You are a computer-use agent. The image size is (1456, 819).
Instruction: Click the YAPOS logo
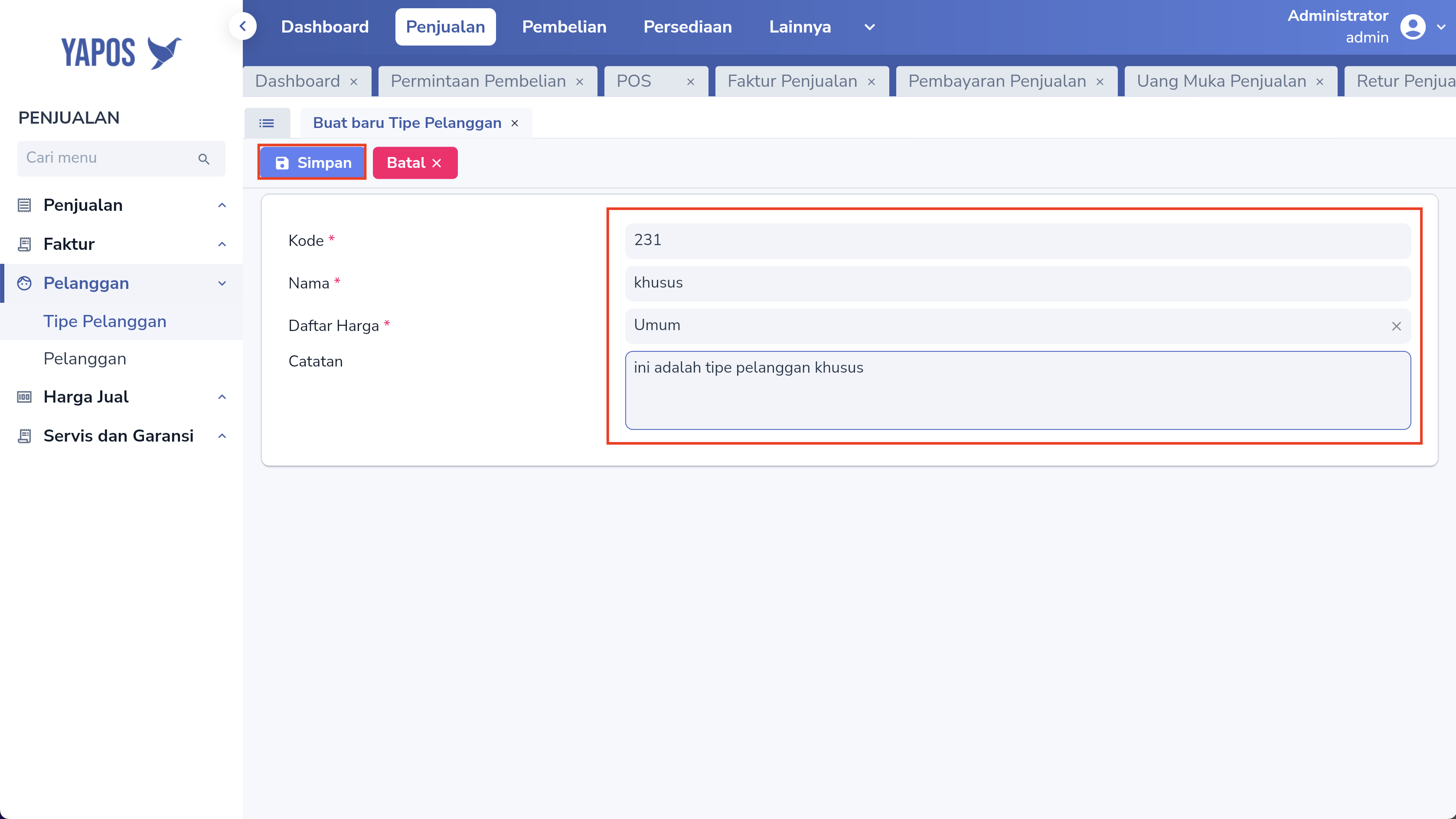tap(121, 52)
